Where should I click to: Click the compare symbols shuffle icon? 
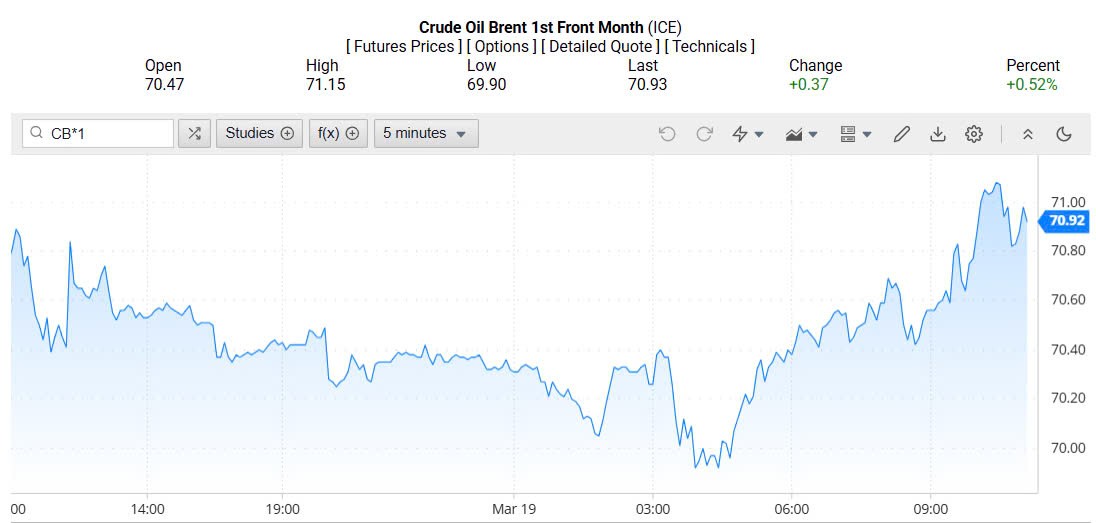[194, 133]
